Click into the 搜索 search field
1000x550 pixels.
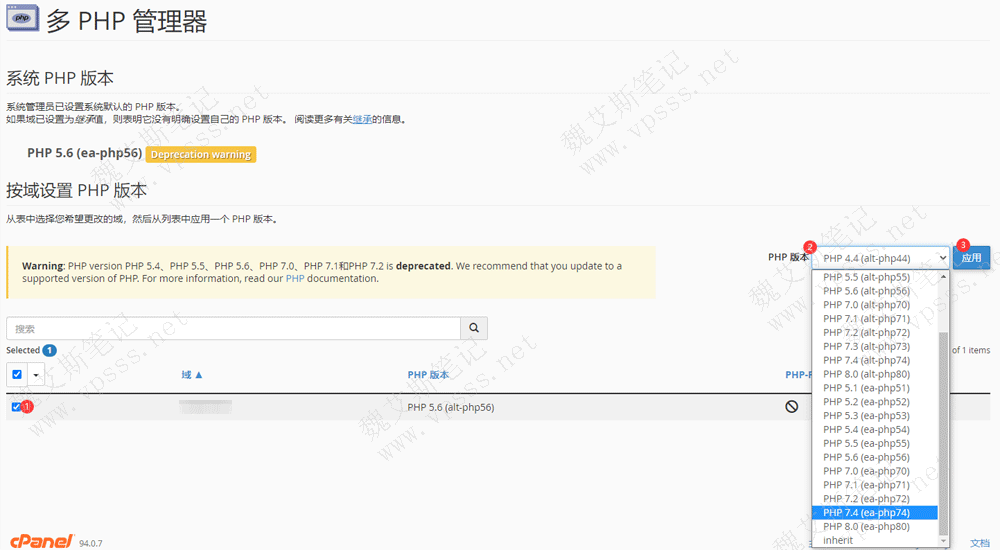233,328
